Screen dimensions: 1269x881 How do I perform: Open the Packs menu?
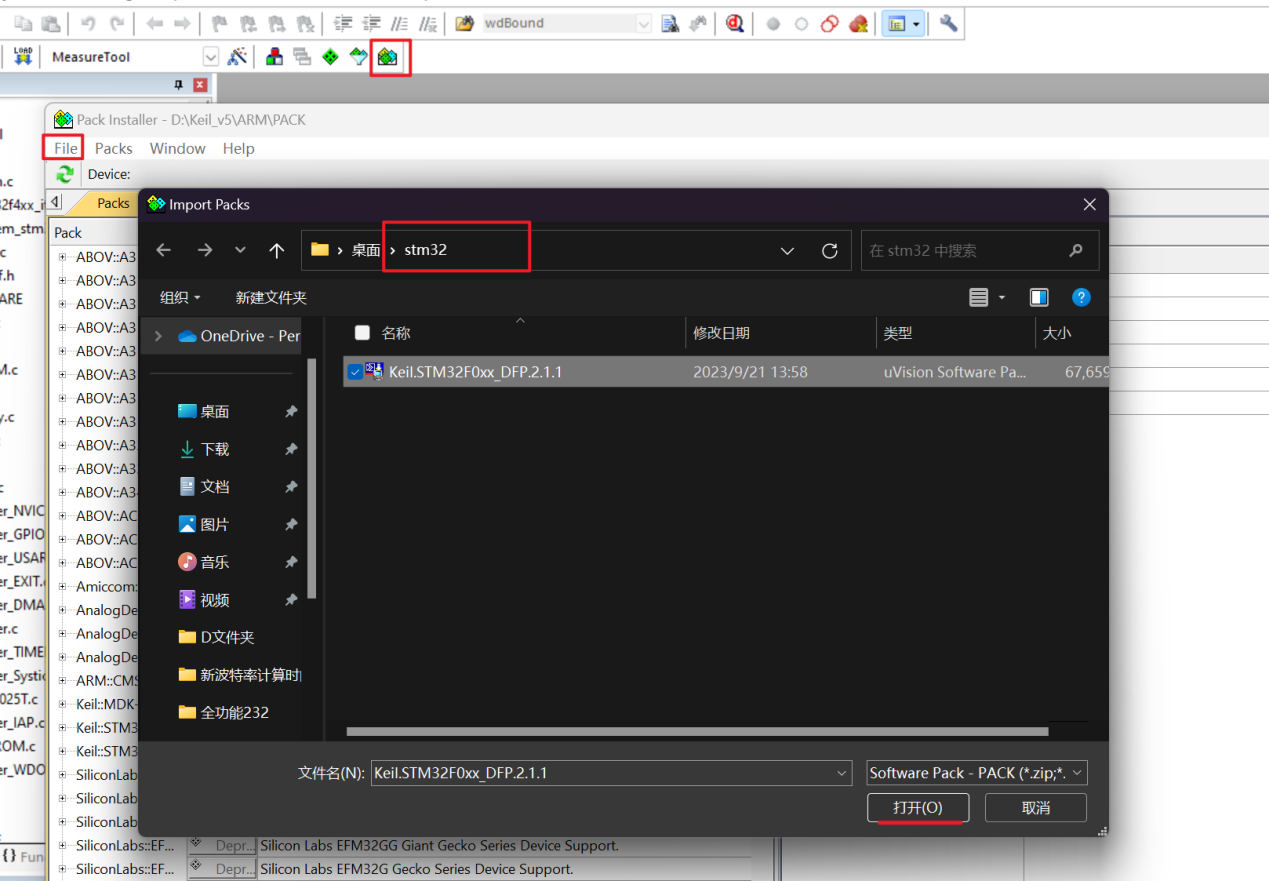point(114,148)
